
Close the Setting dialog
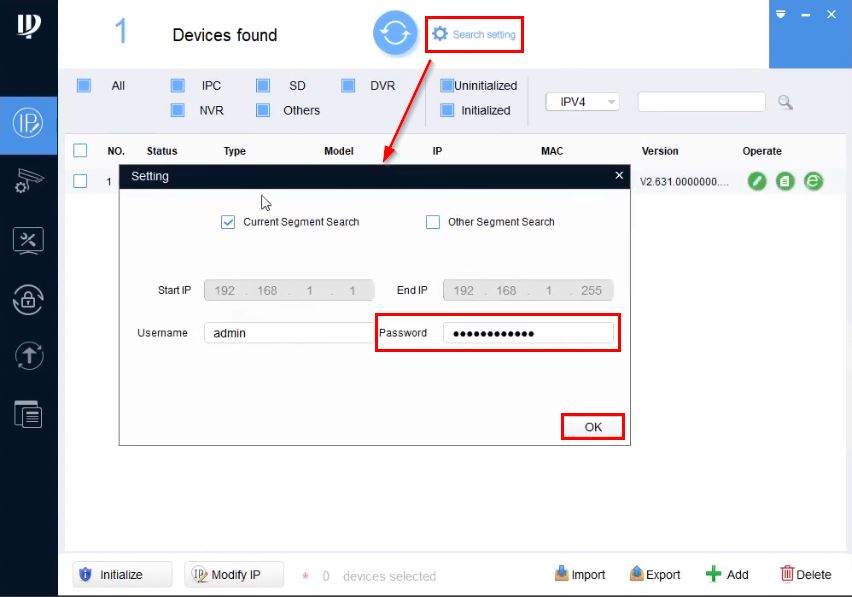(619, 175)
